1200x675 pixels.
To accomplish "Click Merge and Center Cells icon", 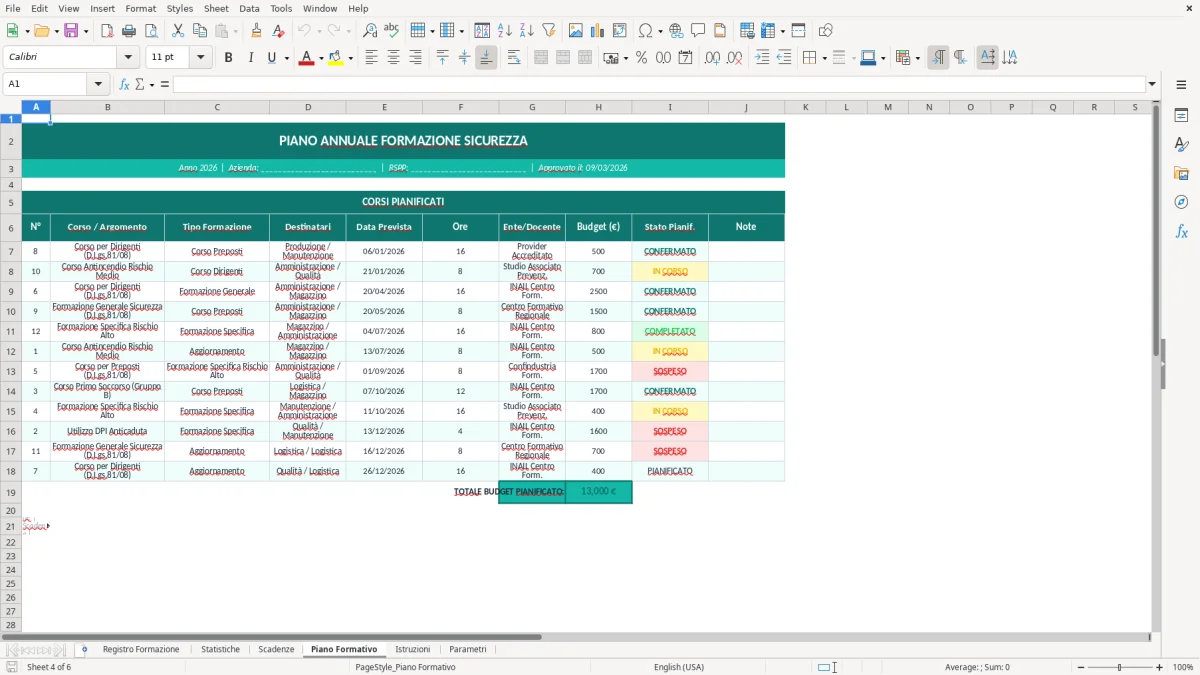I will (x=541, y=58).
